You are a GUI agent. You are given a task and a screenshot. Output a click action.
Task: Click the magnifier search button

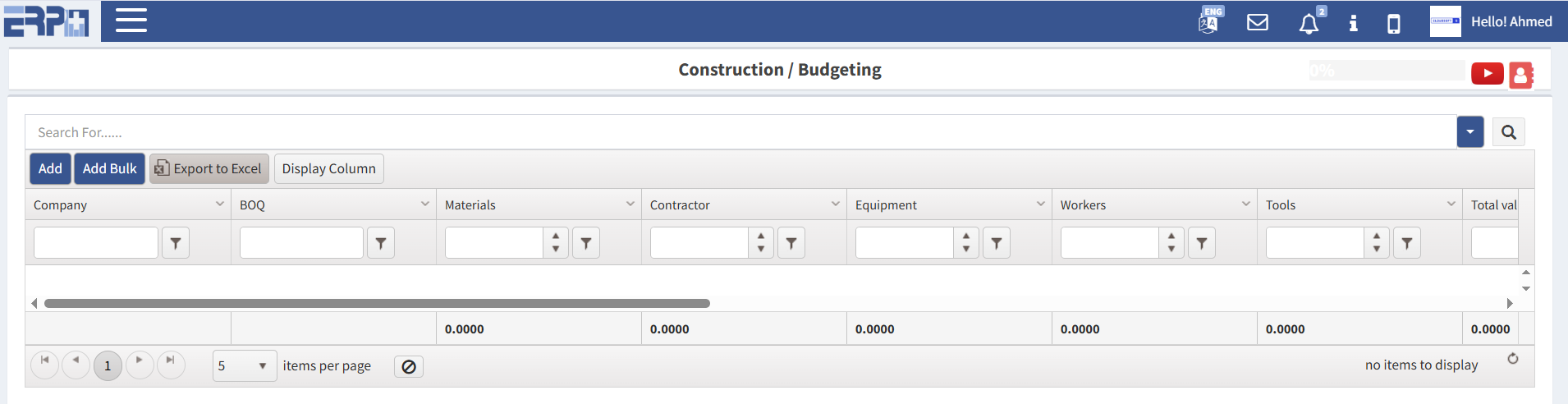coord(1509,132)
